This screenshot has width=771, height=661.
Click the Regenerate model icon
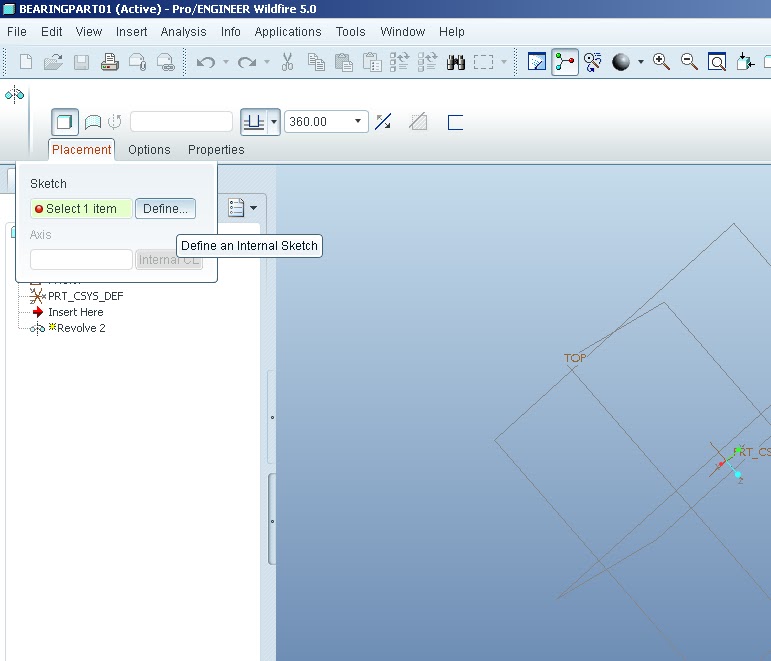point(399,62)
